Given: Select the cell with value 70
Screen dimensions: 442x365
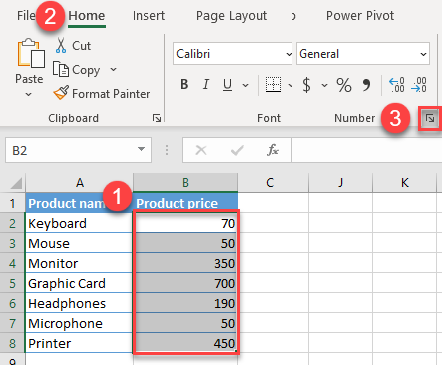Looking at the screenshot, I should [x=186, y=223].
